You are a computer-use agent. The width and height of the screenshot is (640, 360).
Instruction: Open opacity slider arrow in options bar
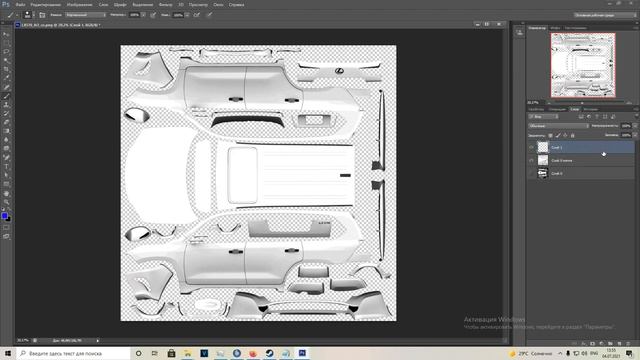pos(143,15)
